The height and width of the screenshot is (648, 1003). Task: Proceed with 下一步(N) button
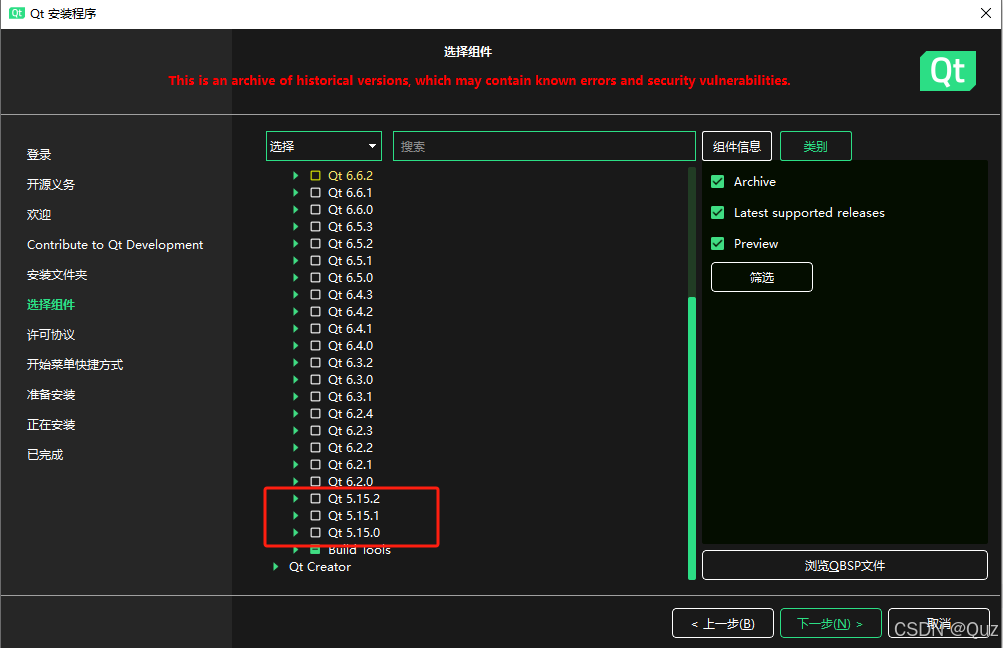(x=830, y=624)
